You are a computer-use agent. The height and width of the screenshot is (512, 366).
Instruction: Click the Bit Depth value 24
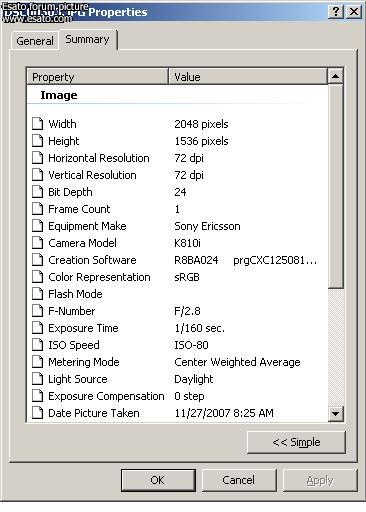coord(180,192)
